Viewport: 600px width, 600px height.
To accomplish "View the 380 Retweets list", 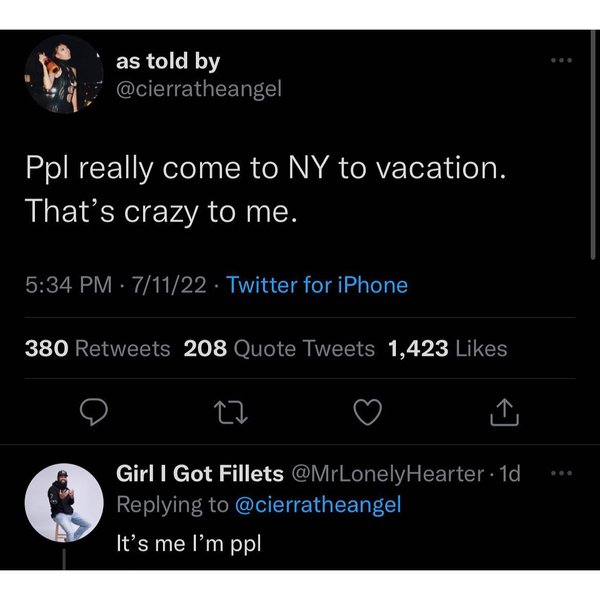I will tap(97, 349).
